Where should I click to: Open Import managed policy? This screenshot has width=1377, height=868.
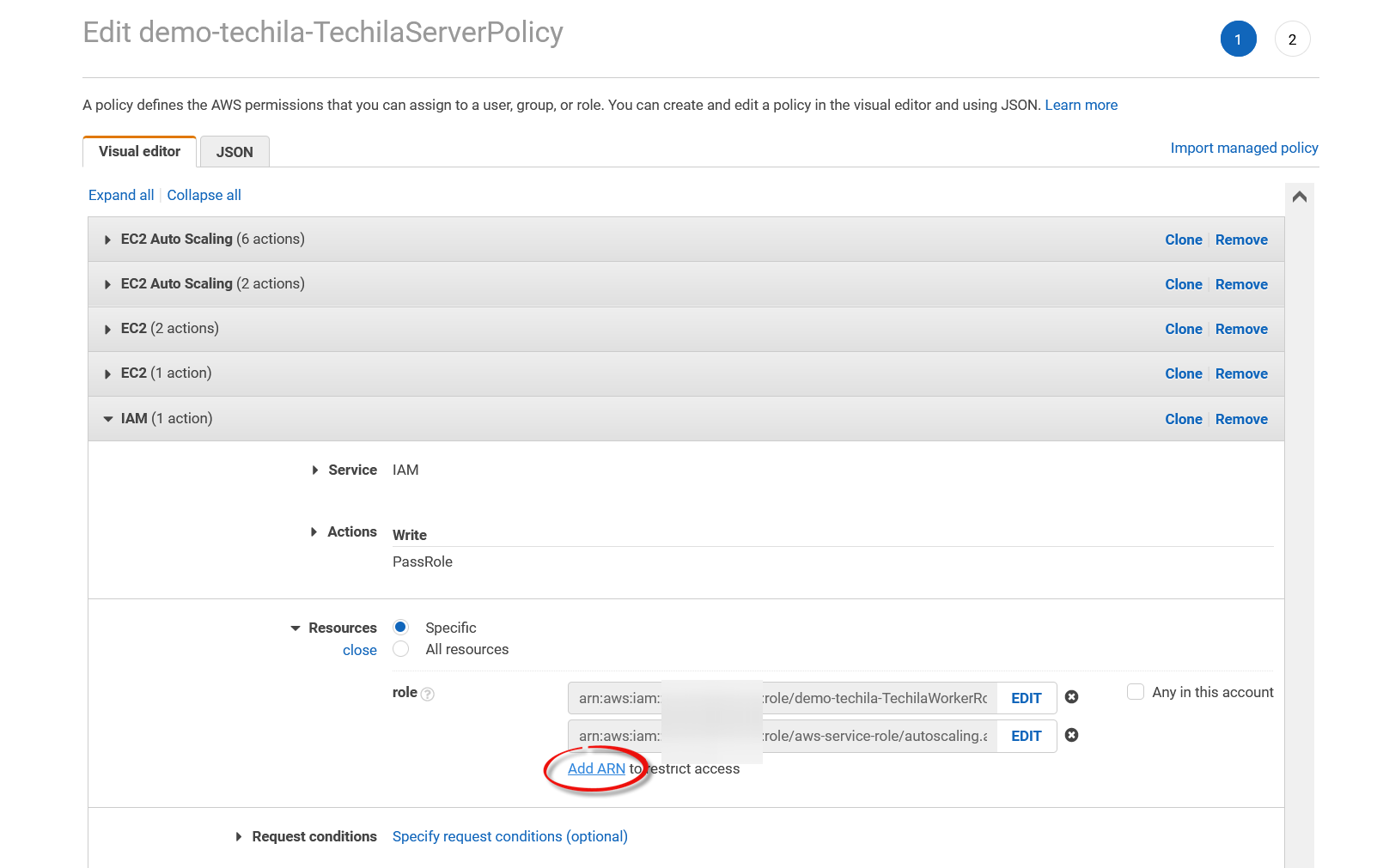click(x=1244, y=148)
